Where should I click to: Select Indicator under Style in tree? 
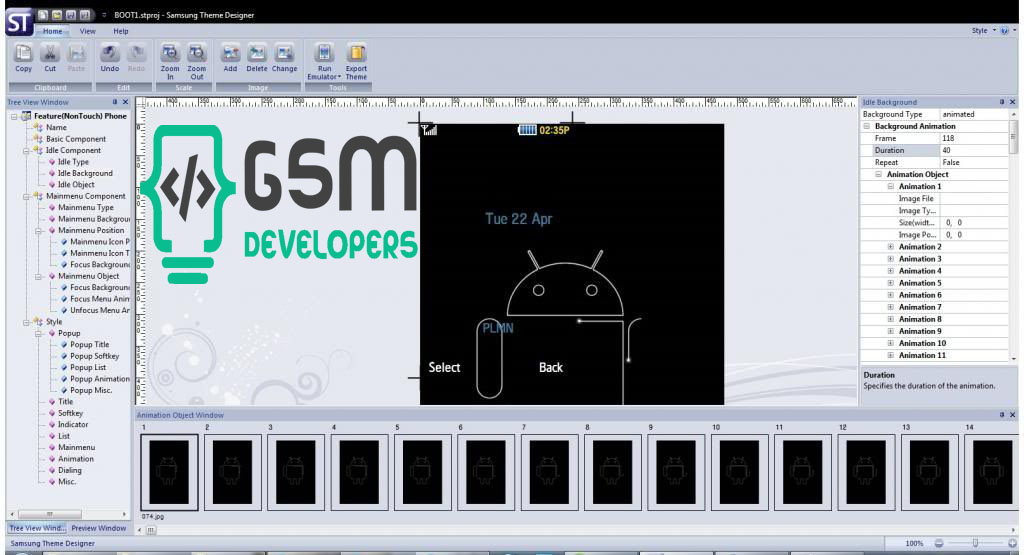tap(73, 425)
